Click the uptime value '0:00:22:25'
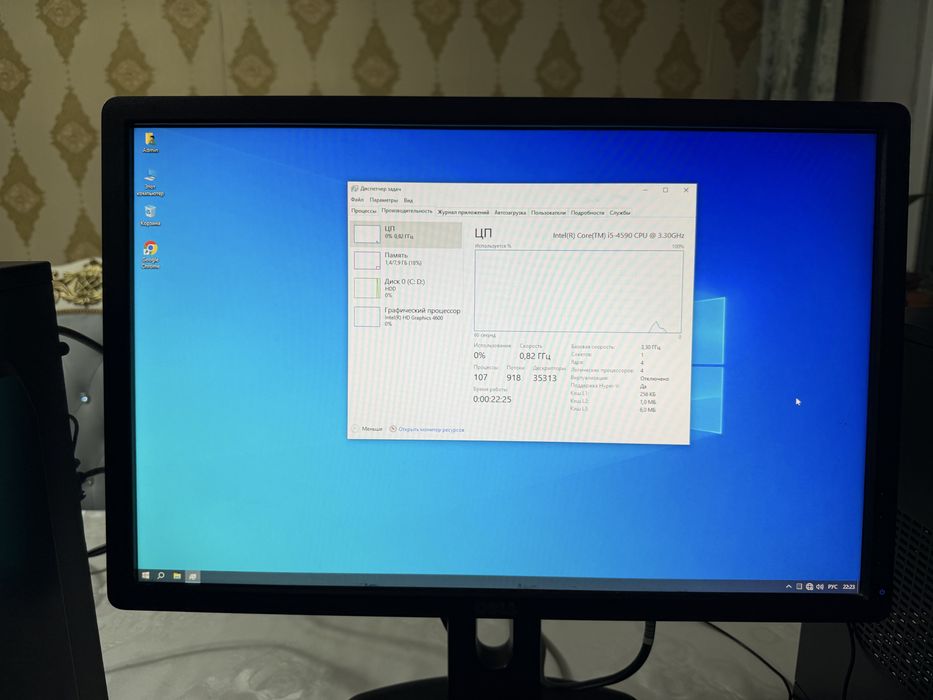Viewport: 933px width, 700px height. tap(492, 399)
